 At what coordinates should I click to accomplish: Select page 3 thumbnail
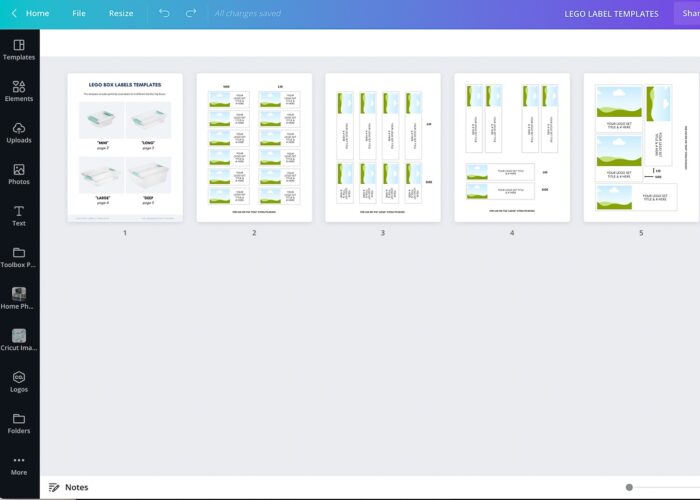tap(383, 148)
